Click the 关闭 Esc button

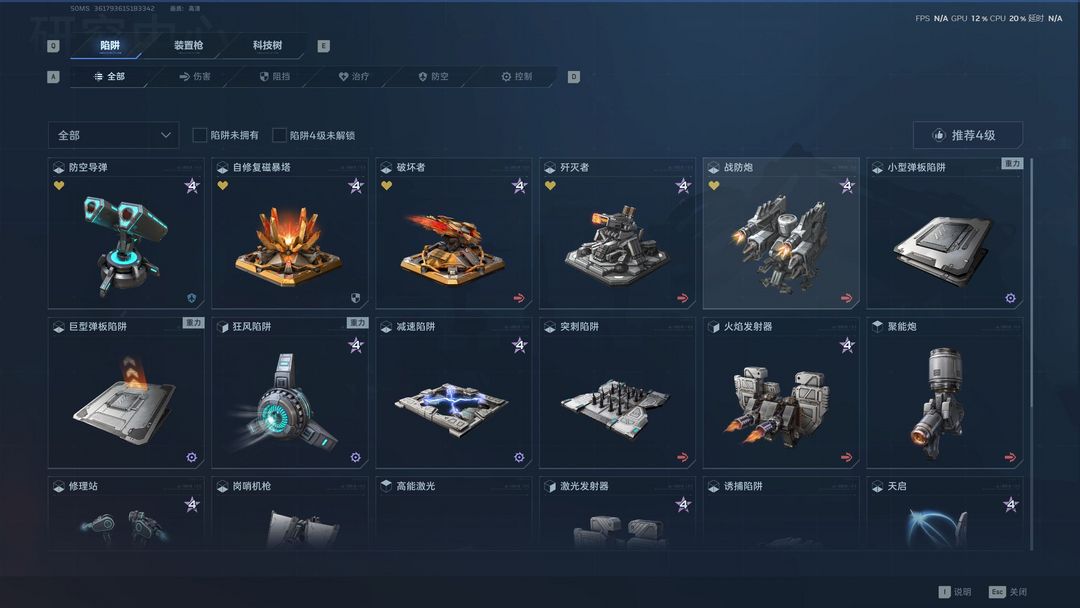click(1008, 591)
